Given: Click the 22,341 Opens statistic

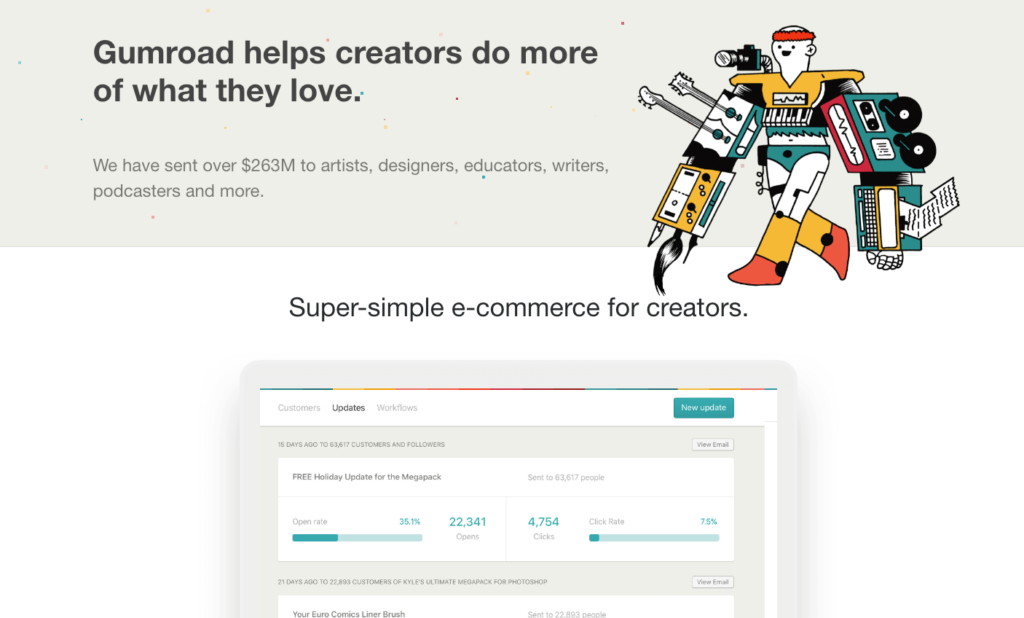Looking at the screenshot, I should point(468,528).
